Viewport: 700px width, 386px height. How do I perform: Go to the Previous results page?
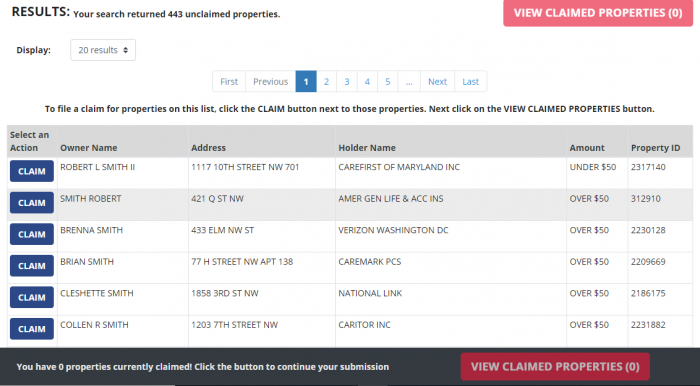(271, 82)
